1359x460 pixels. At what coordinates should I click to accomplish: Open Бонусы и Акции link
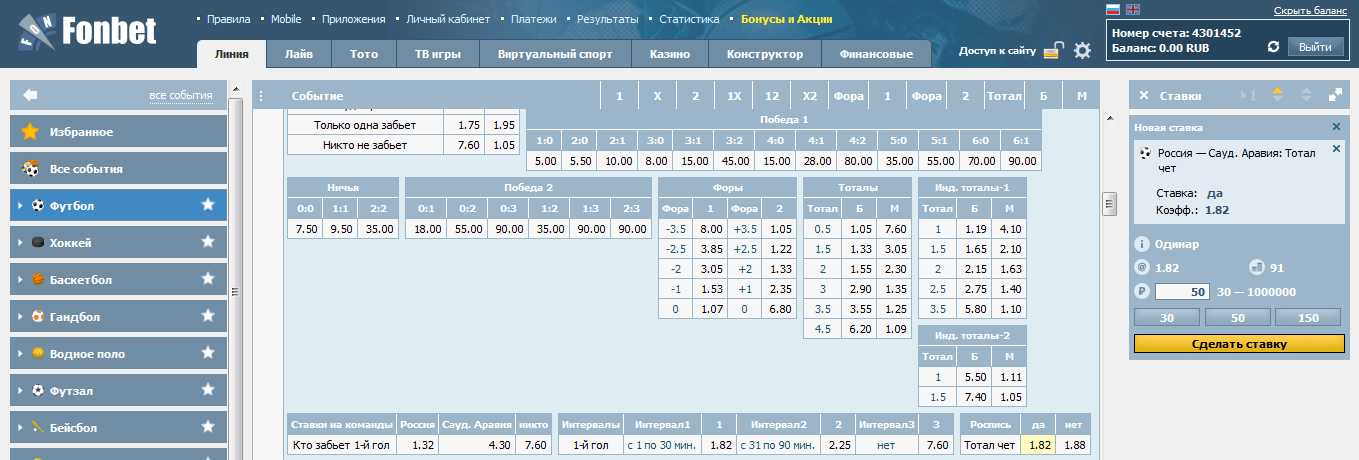pos(787,19)
